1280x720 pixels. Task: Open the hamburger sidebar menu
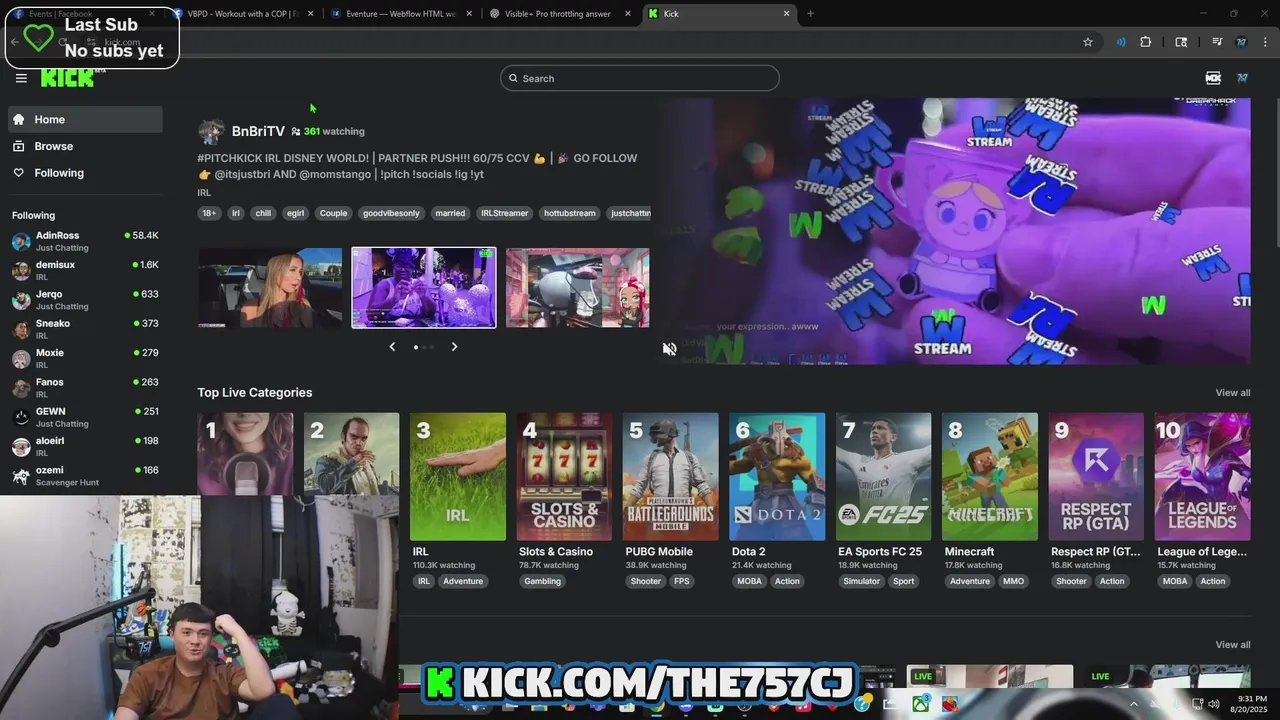click(21, 78)
